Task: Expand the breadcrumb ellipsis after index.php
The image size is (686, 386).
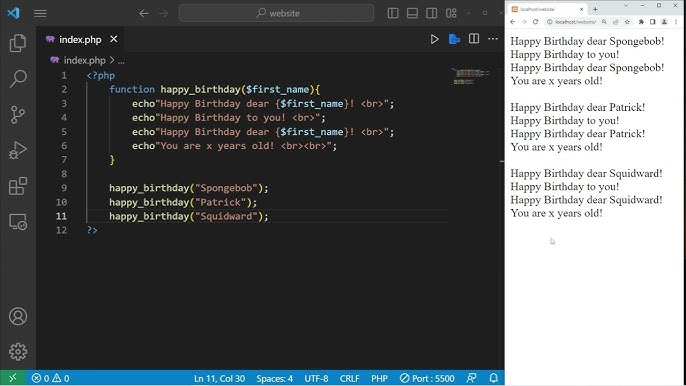Action: coord(121,61)
